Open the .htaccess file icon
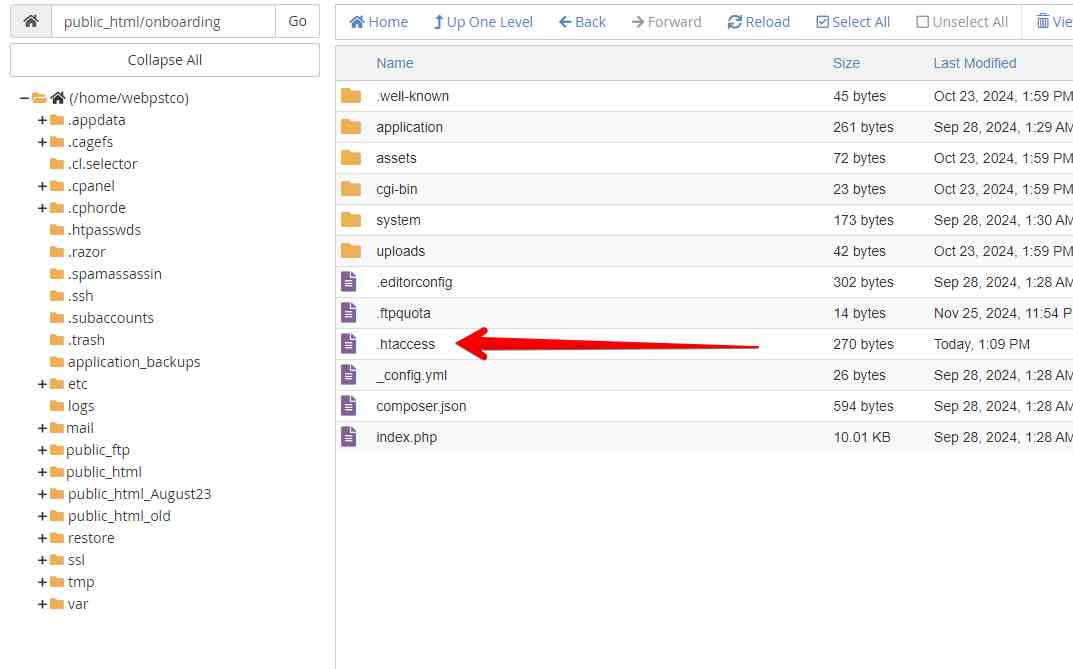The width and height of the screenshot is (1073, 669). click(349, 344)
